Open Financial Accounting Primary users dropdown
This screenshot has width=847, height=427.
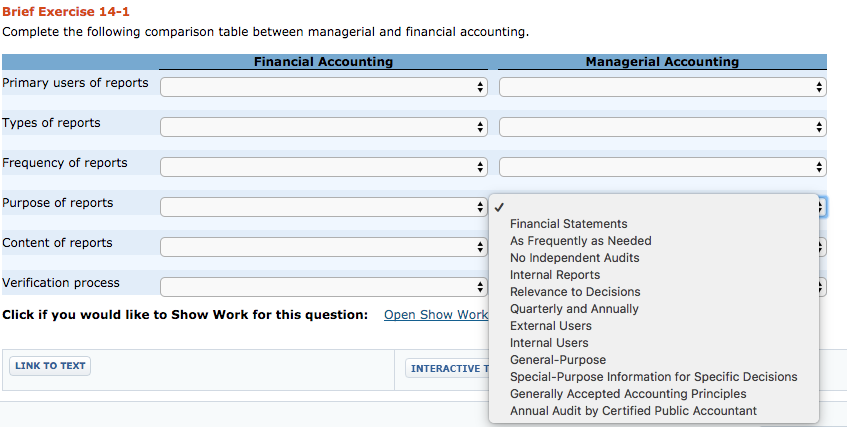pos(324,87)
